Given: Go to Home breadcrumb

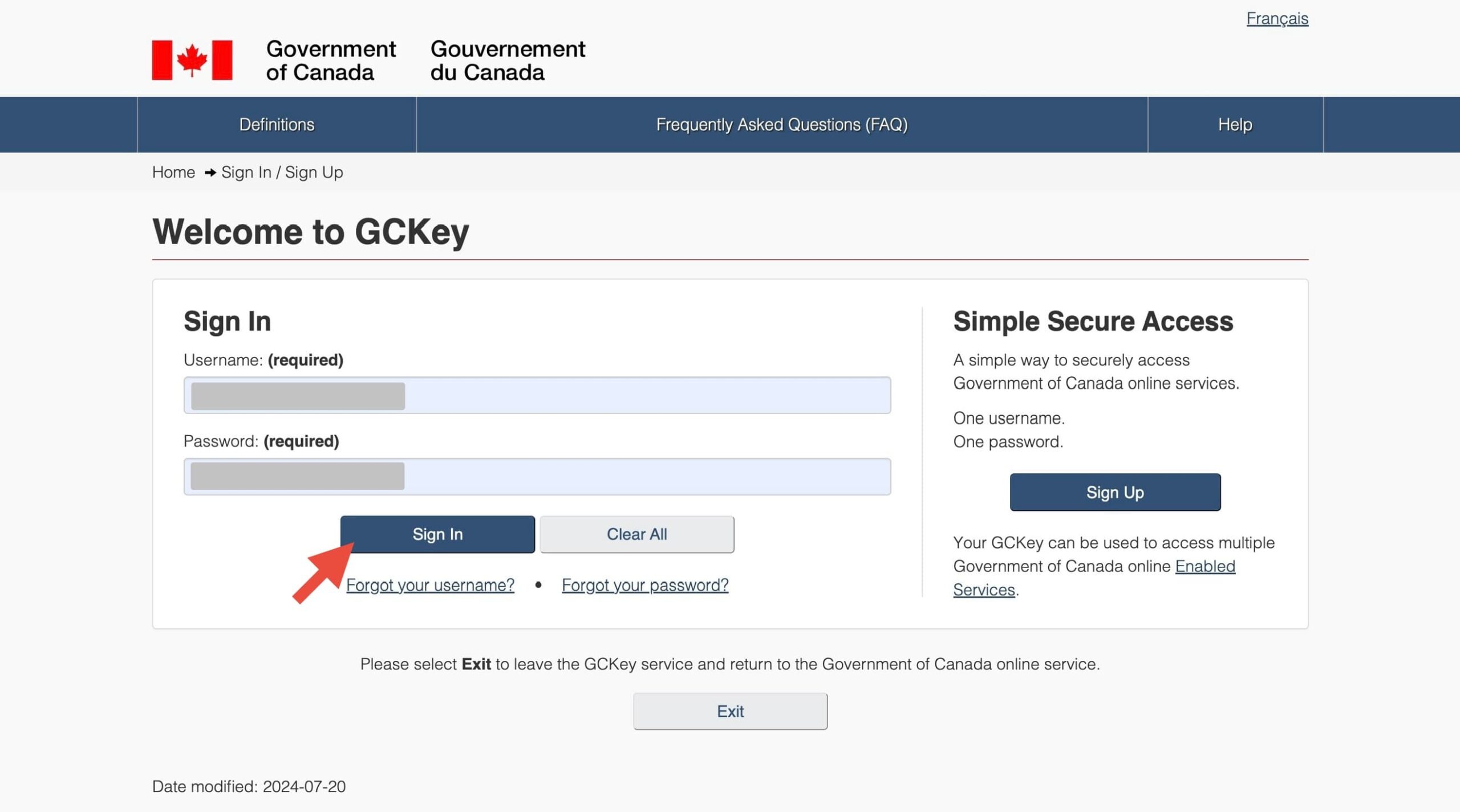Looking at the screenshot, I should (x=173, y=172).
